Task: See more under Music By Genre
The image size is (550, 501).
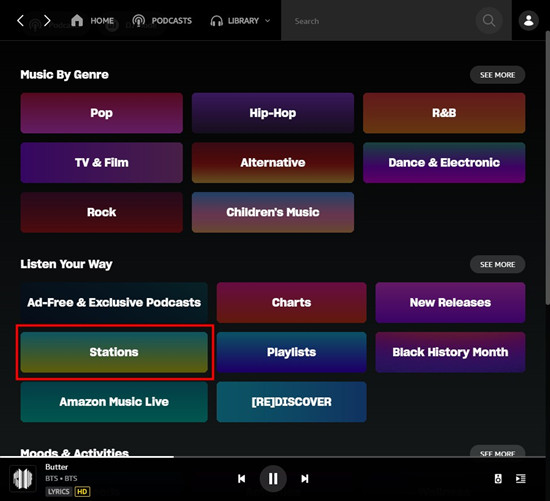Action: 497,75
